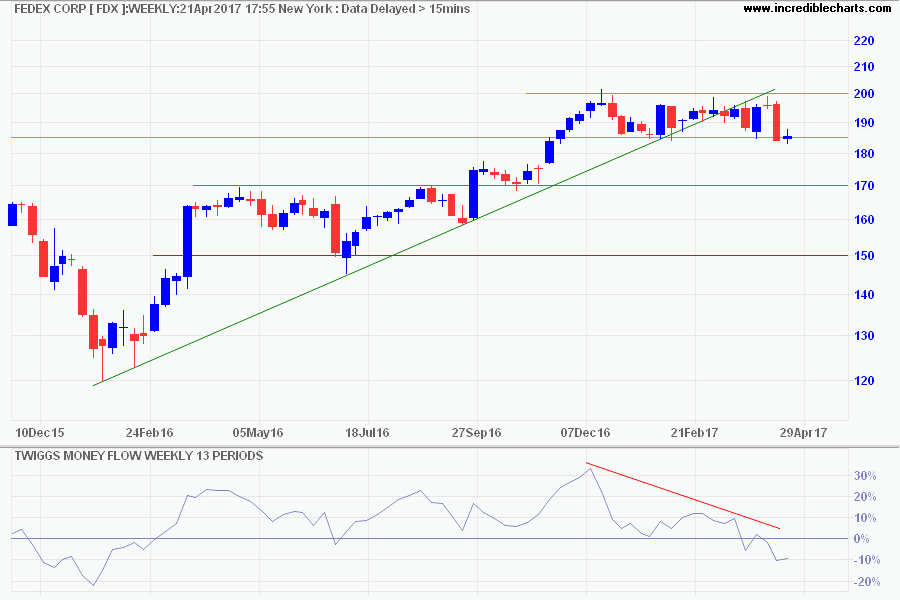Click the red 150 support line

[501, 256]
